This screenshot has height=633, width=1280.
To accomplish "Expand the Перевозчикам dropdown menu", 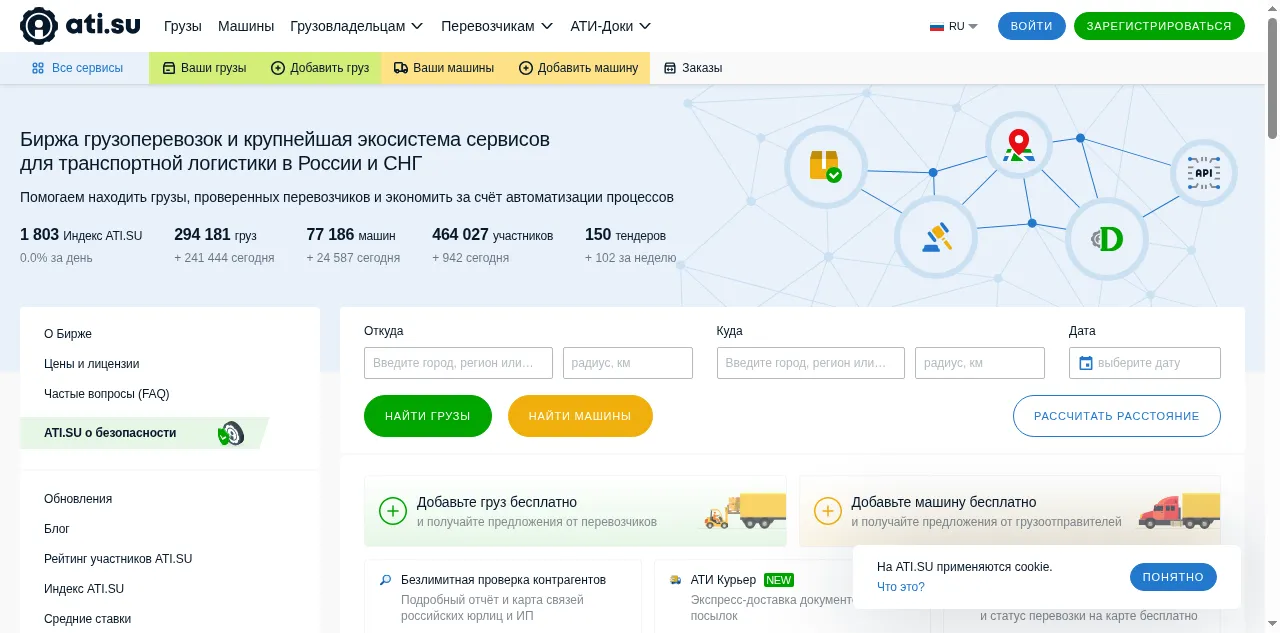I will (x=497, y=26).
